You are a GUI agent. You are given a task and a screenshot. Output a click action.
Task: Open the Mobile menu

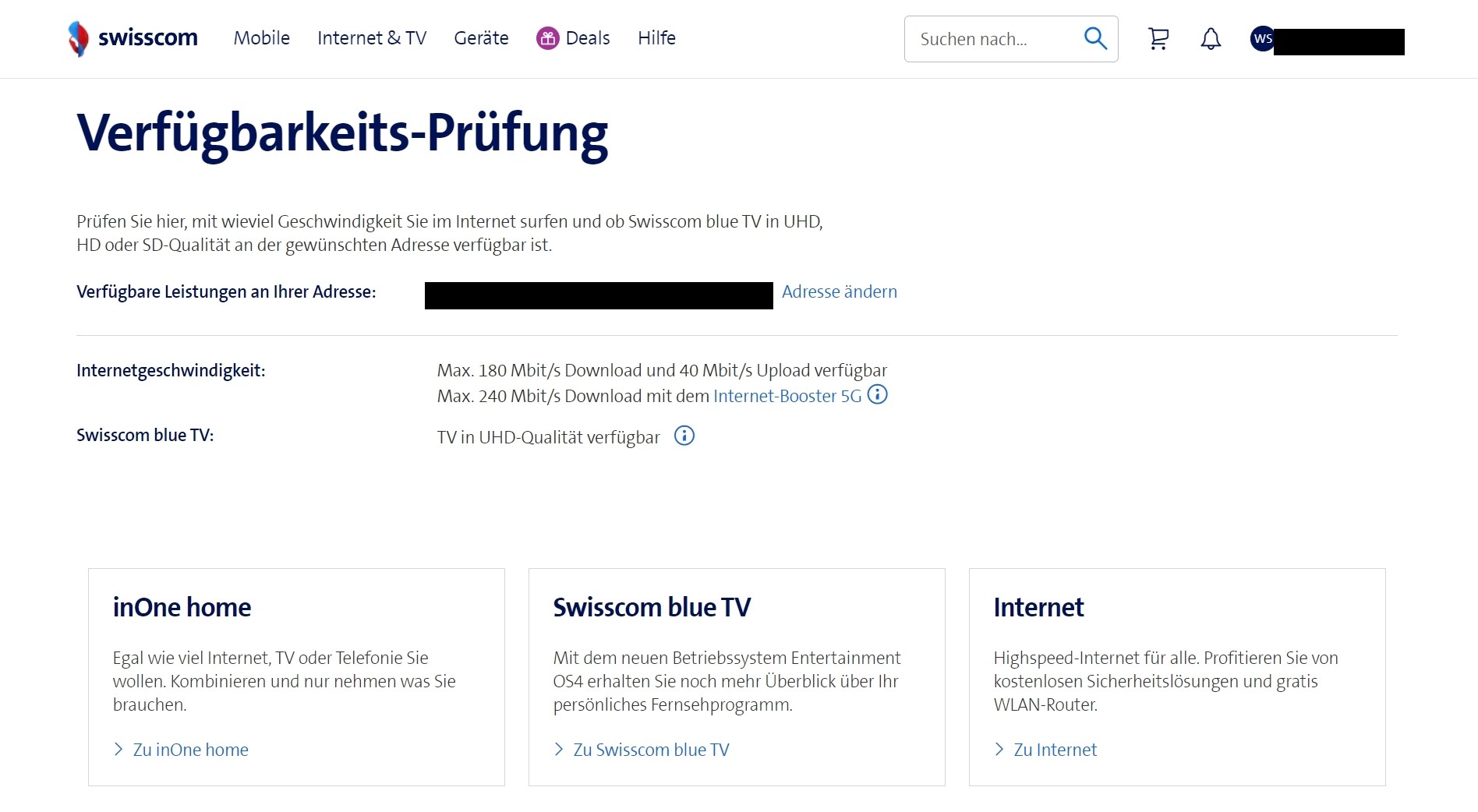[261, 38]
